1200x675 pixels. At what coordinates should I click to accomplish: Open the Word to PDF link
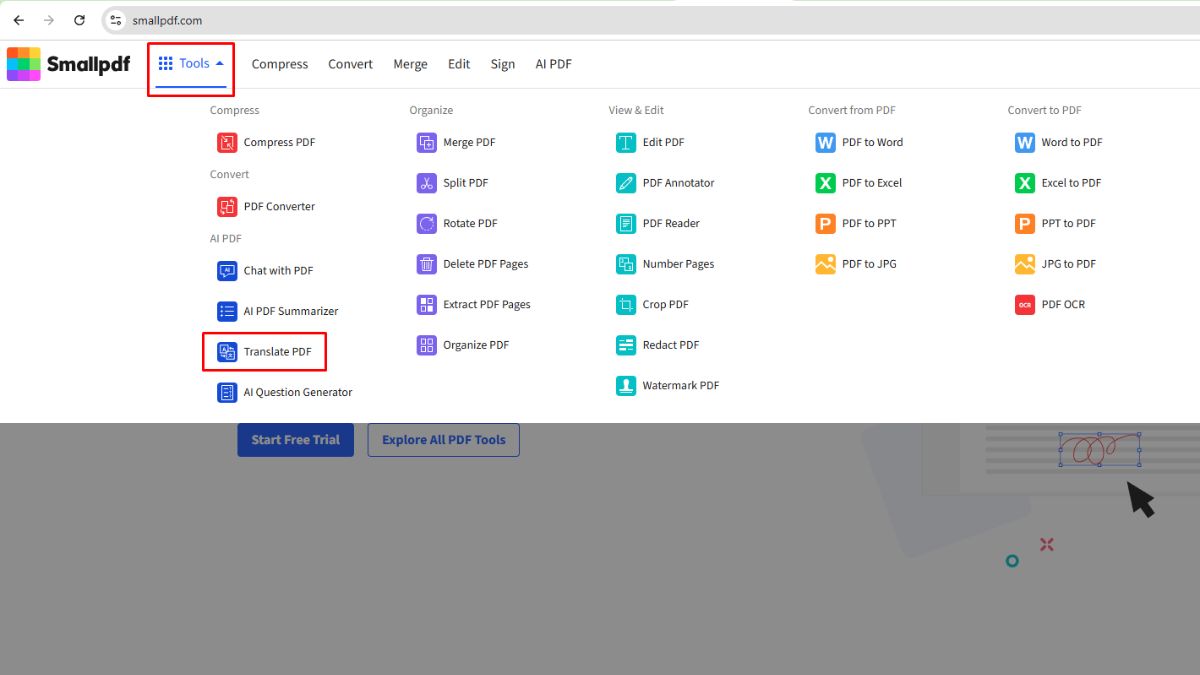coord(1072,143)
